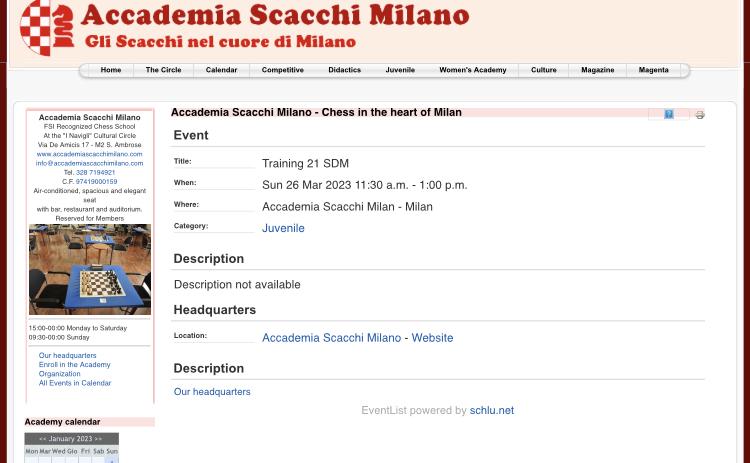Select Magazine in the navigation bar
Screen dimensions: 750x463
[597, 70]
